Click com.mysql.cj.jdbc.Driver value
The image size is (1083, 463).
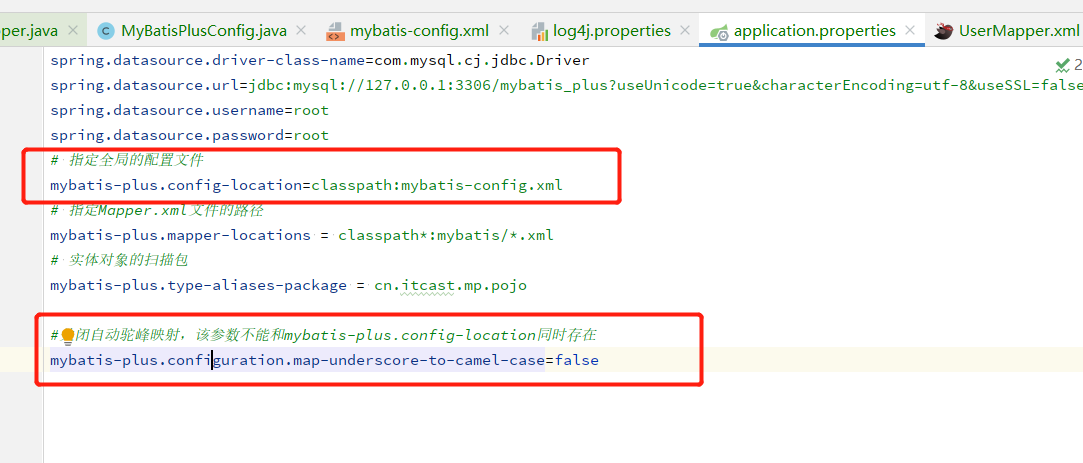(x=481, y=61)
